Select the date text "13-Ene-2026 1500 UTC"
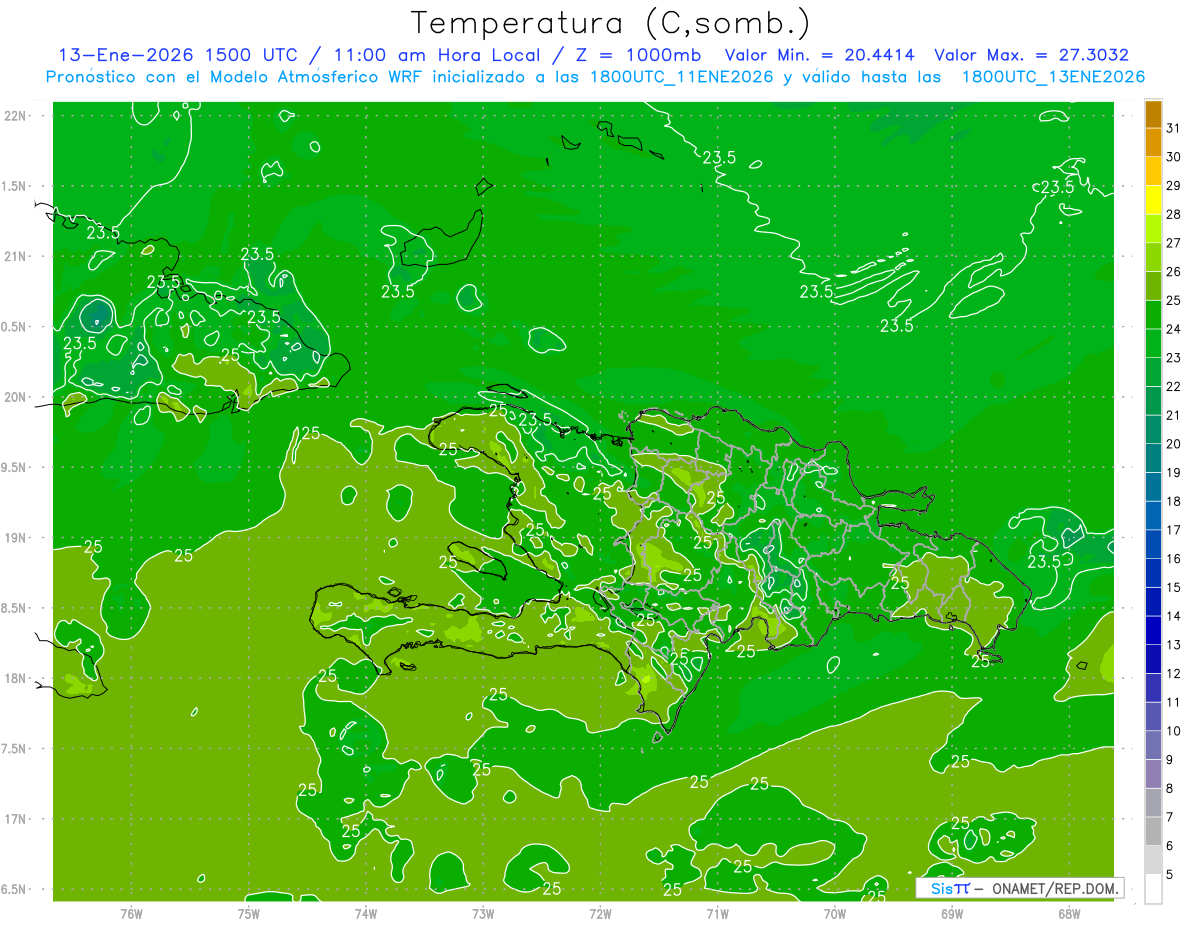 pyautogui.click(x=178, y=55)
